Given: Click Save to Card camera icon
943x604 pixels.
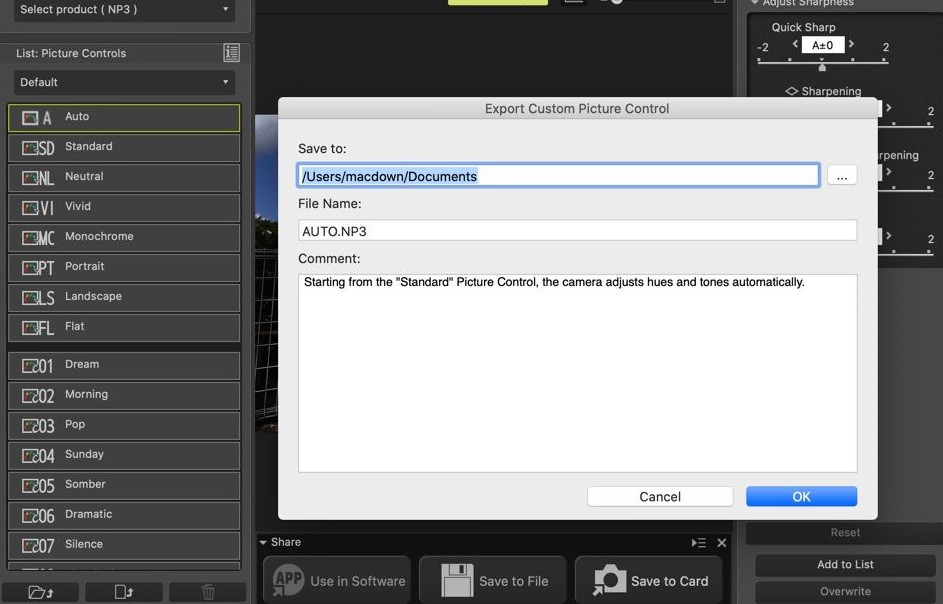Looking at the screenshot, I should tap(609, 580).
